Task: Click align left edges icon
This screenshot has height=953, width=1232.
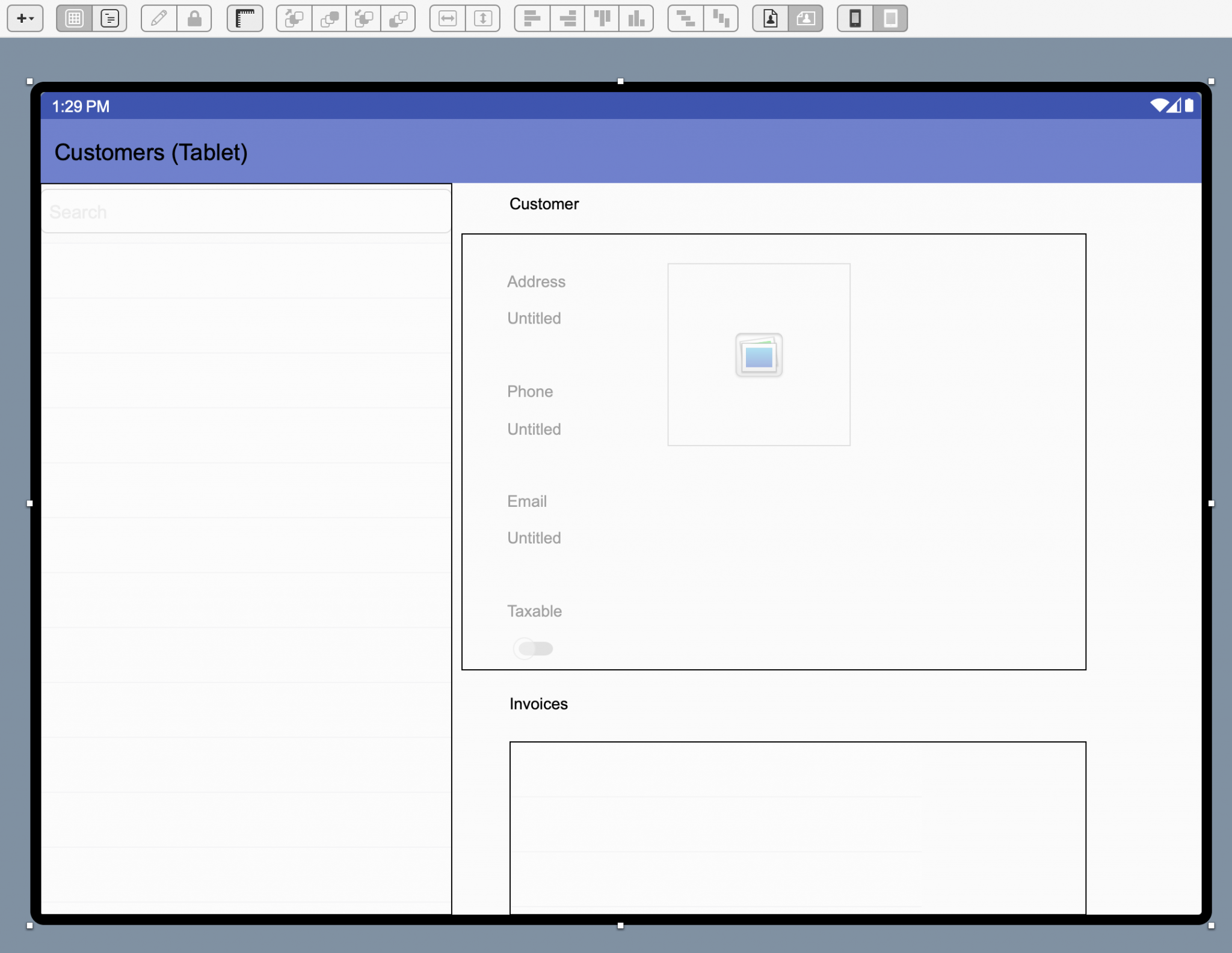Action: tap(532, 19)
